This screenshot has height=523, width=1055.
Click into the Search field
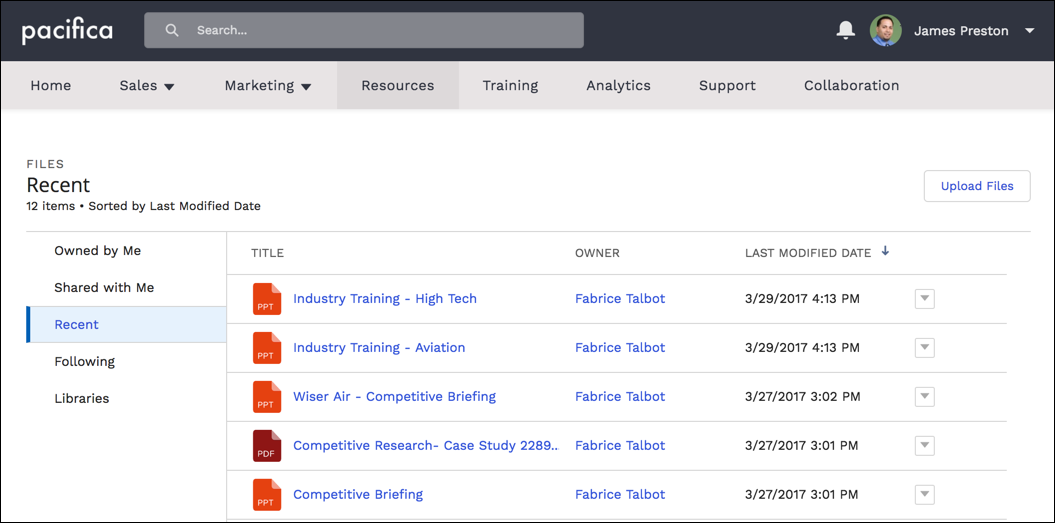point(380,31)
